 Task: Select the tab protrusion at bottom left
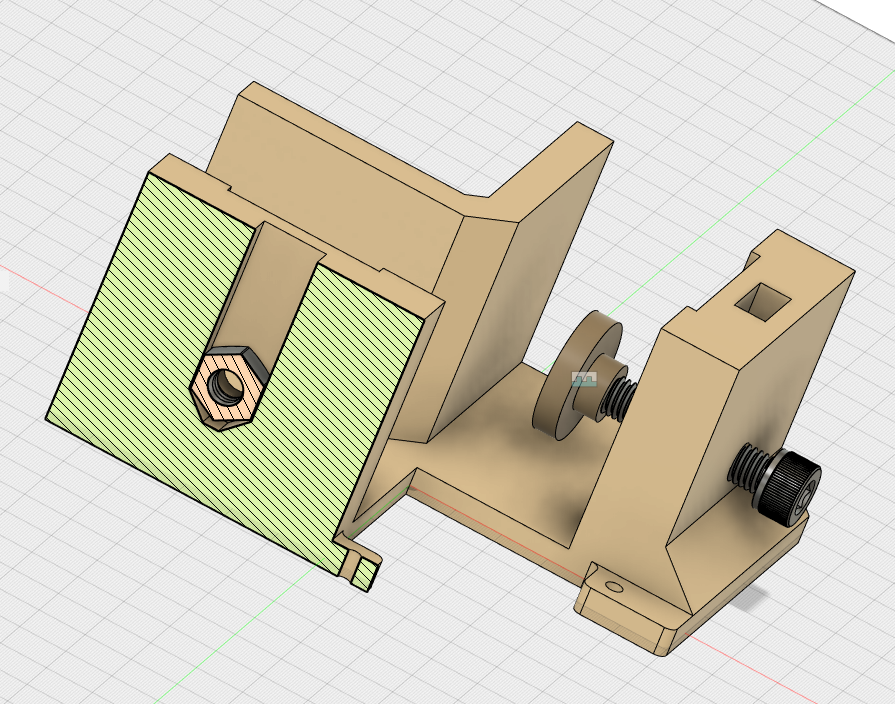[362, 566]
